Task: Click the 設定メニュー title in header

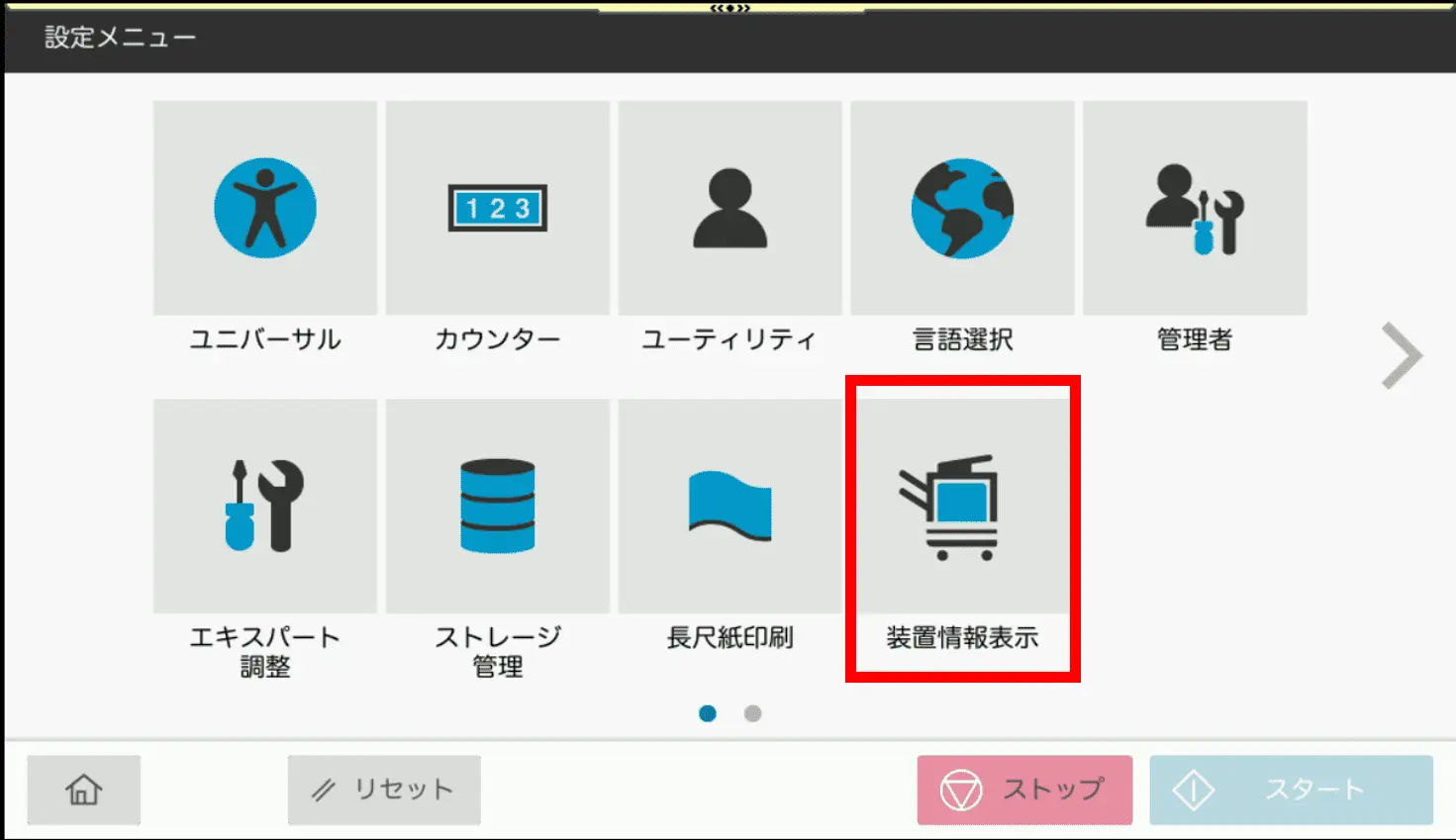Action: click(120, 38)
